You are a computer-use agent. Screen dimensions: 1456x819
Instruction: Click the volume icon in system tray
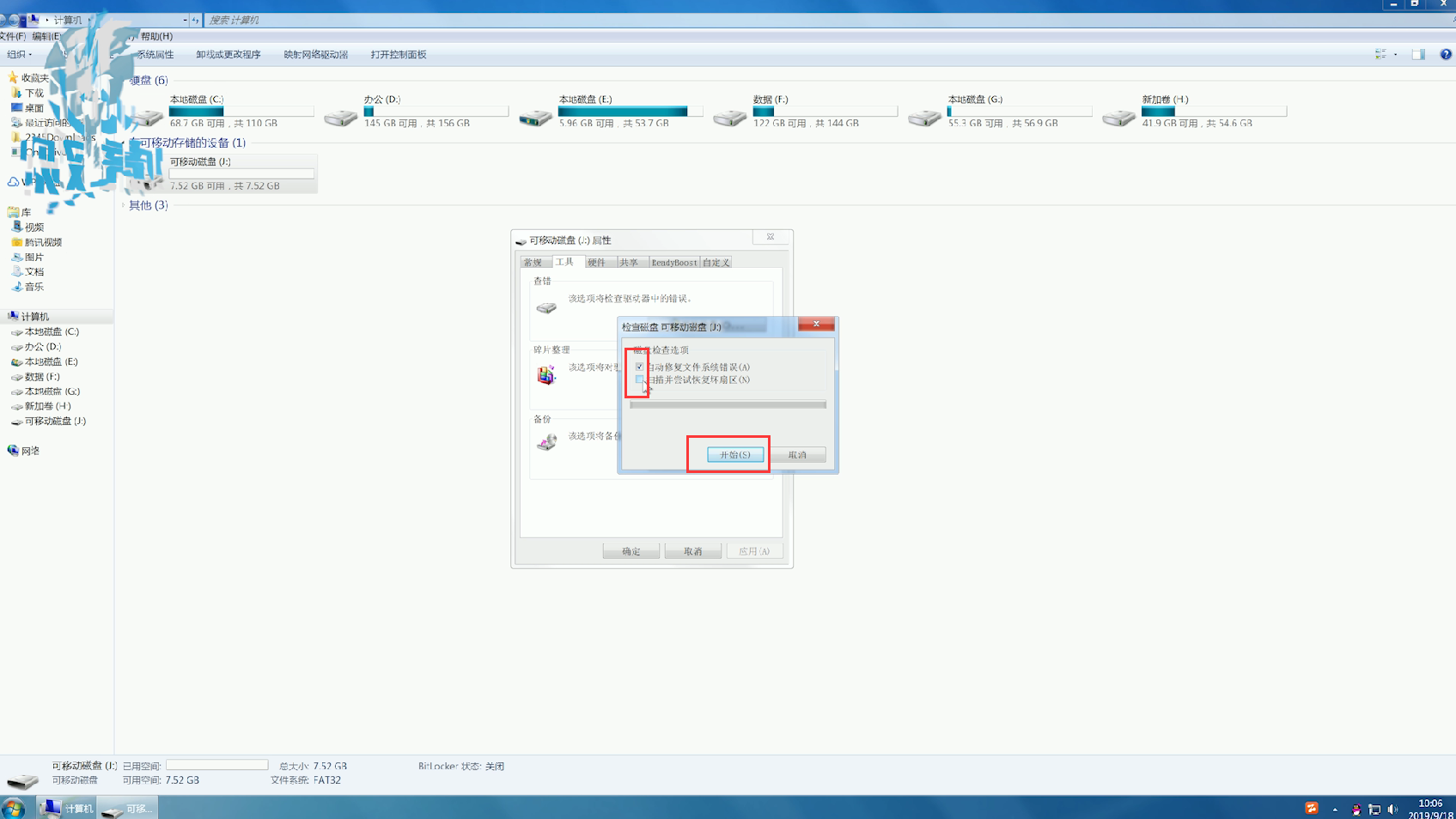pos(1392,809)
